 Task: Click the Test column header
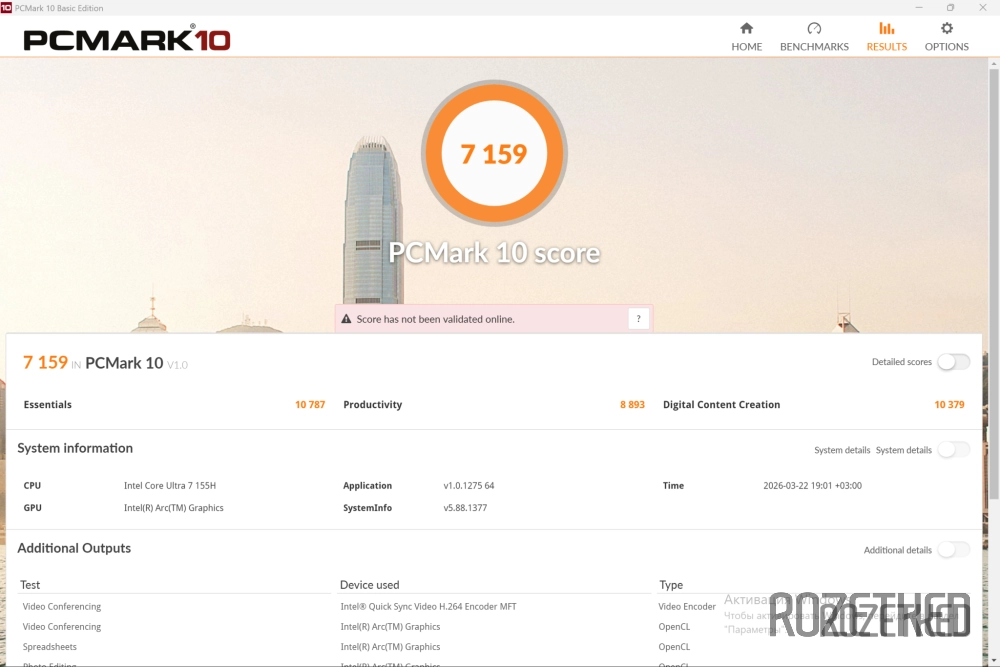coord(31,585)
